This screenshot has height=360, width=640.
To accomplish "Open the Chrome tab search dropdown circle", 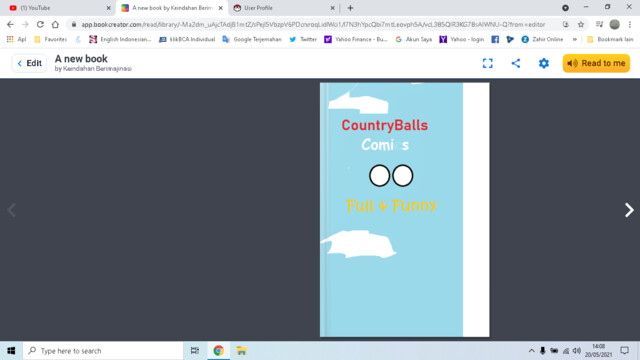I will [565, 8].
